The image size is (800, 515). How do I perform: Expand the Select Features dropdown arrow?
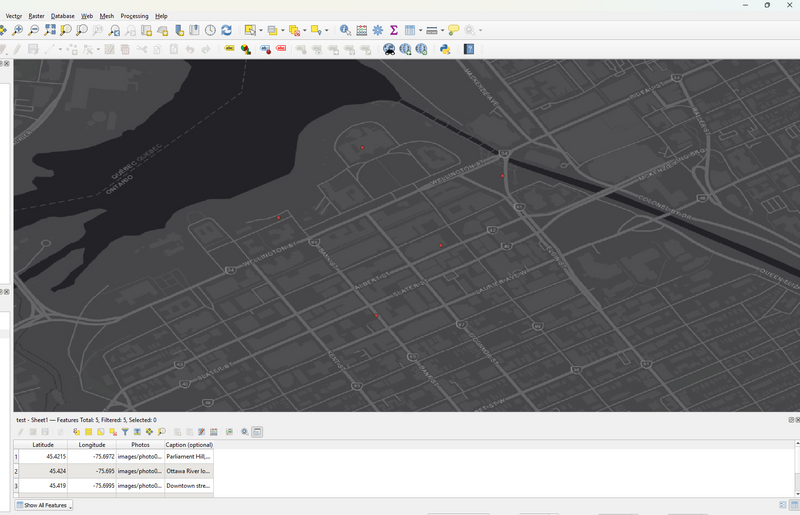(261, 31)
